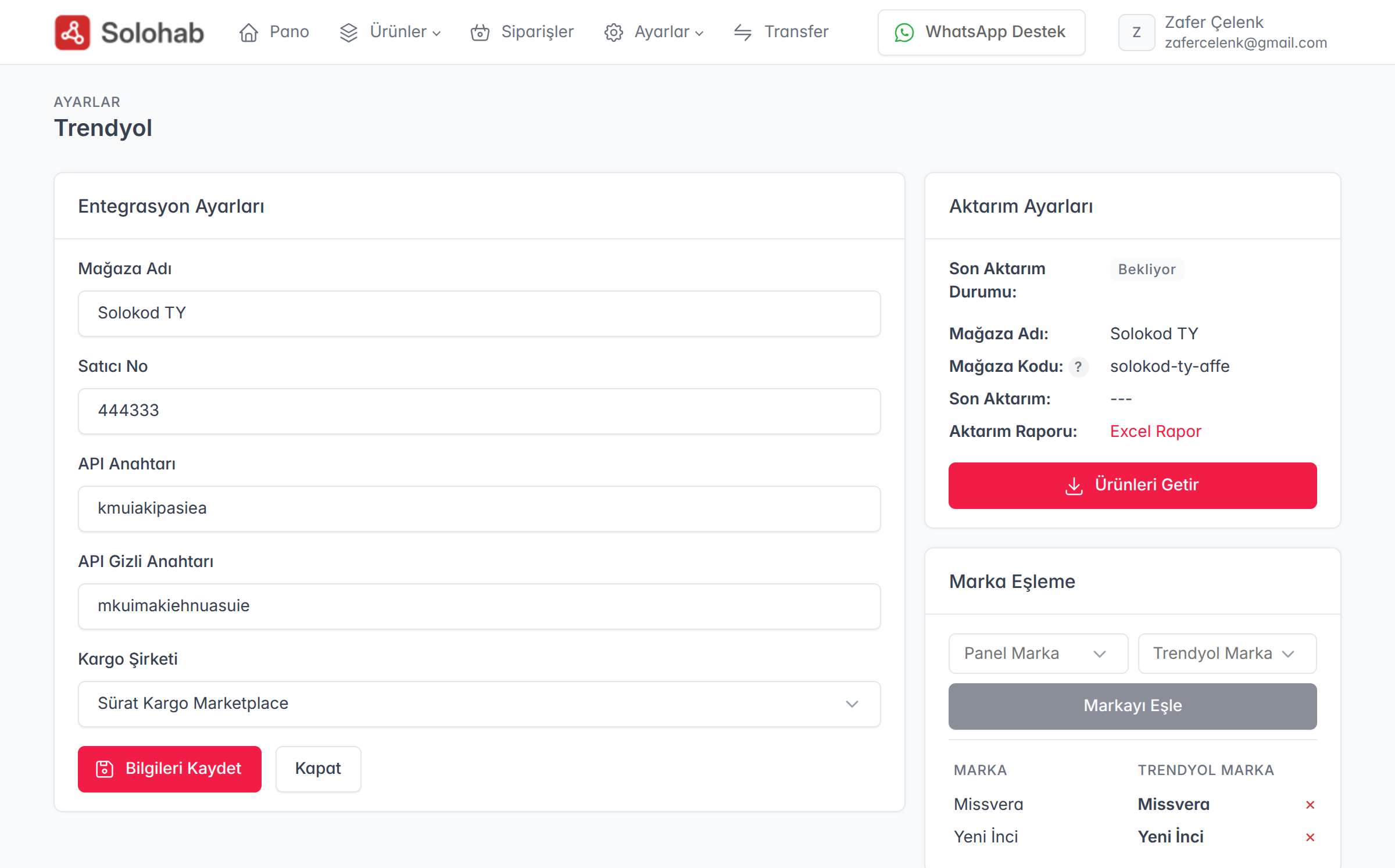This screenshot has height=868, width=1395.
Task: Click the Z user avatar
Action: click(1136, 33)
